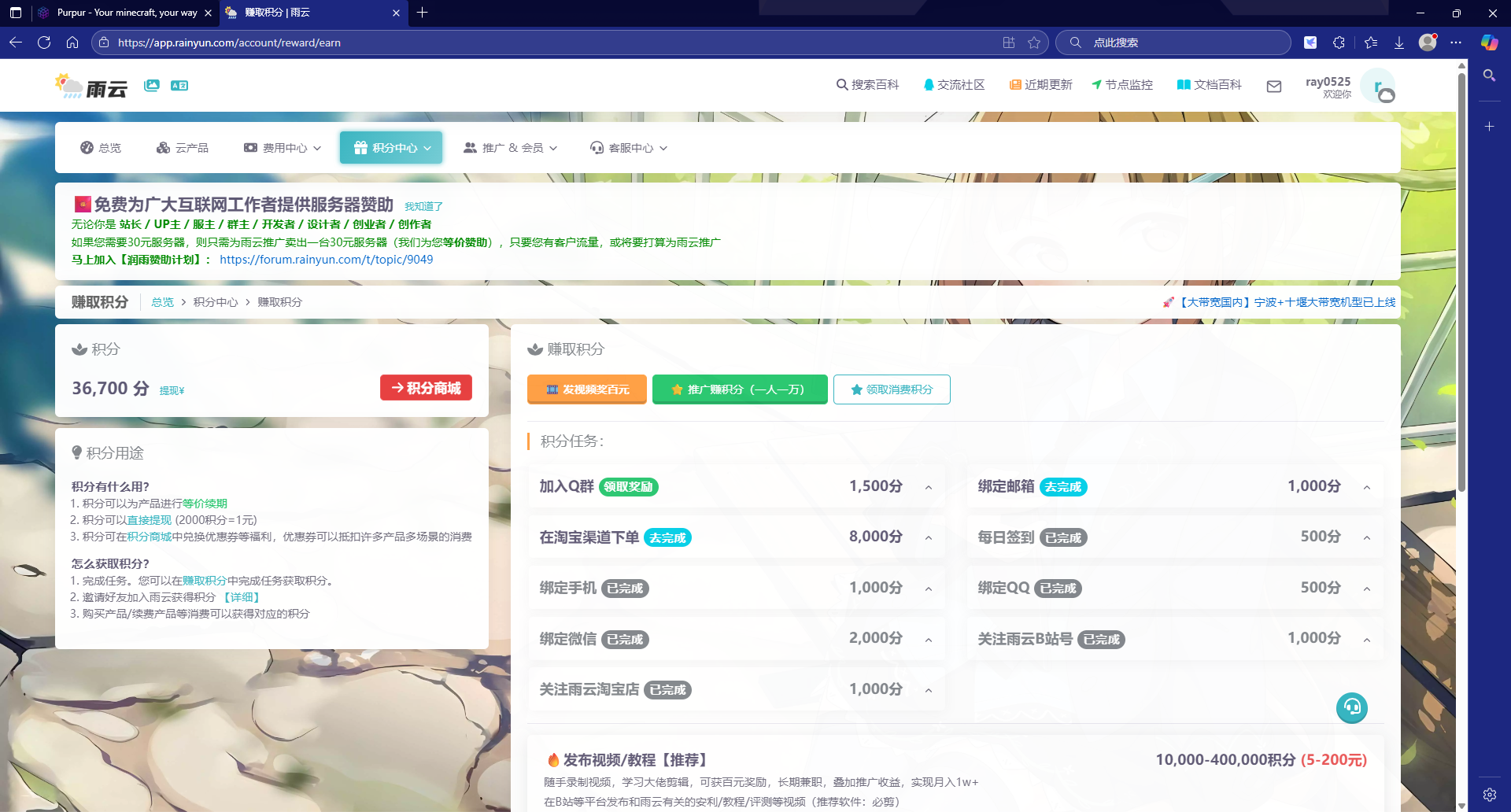Screen dimensions: 1511x812
Task: Open tab actions menu icon
Action: tap(16, 13)
